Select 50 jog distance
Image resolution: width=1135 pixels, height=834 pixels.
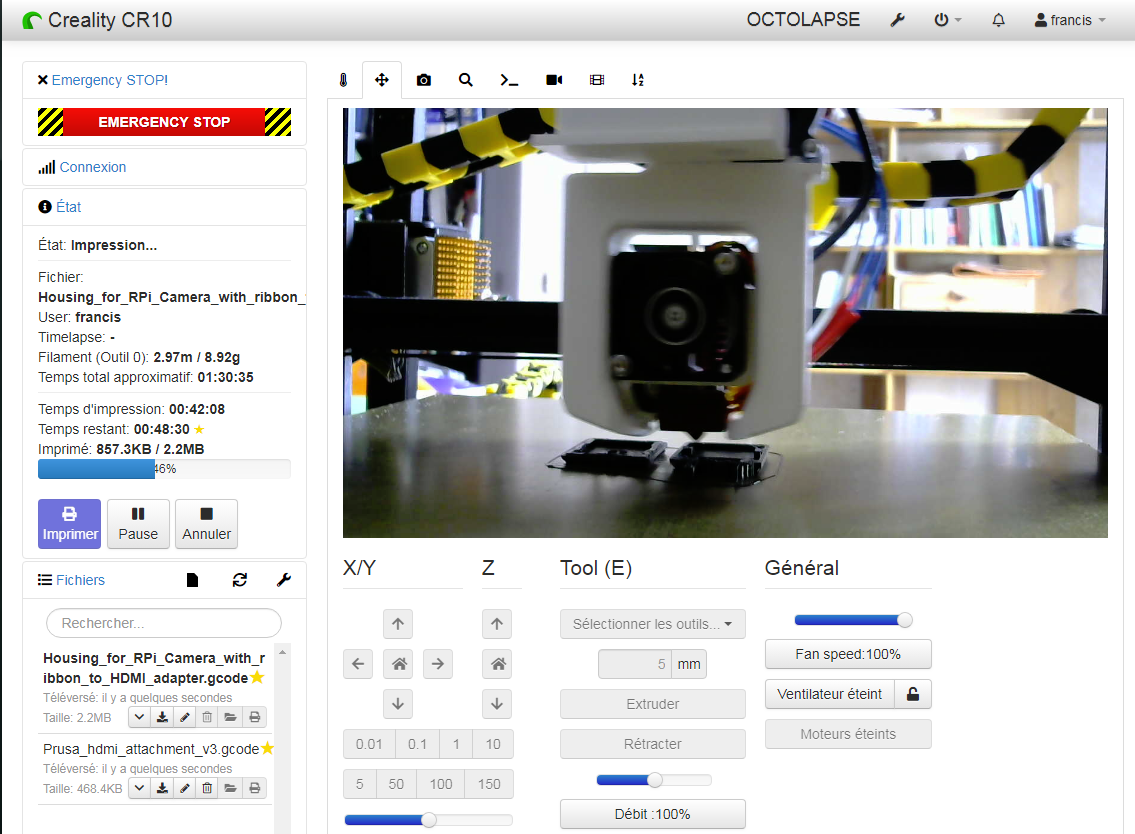pyautogui.click(x=396, y=784)
